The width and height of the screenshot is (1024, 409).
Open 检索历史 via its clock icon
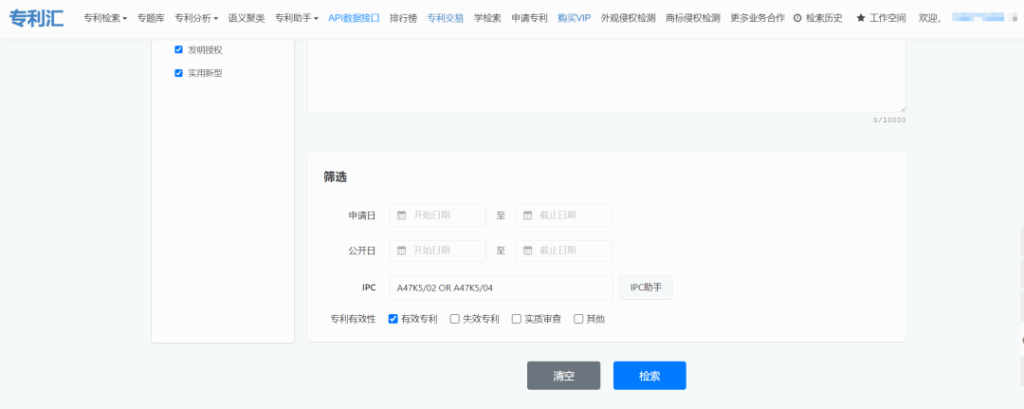click(797, 18)
